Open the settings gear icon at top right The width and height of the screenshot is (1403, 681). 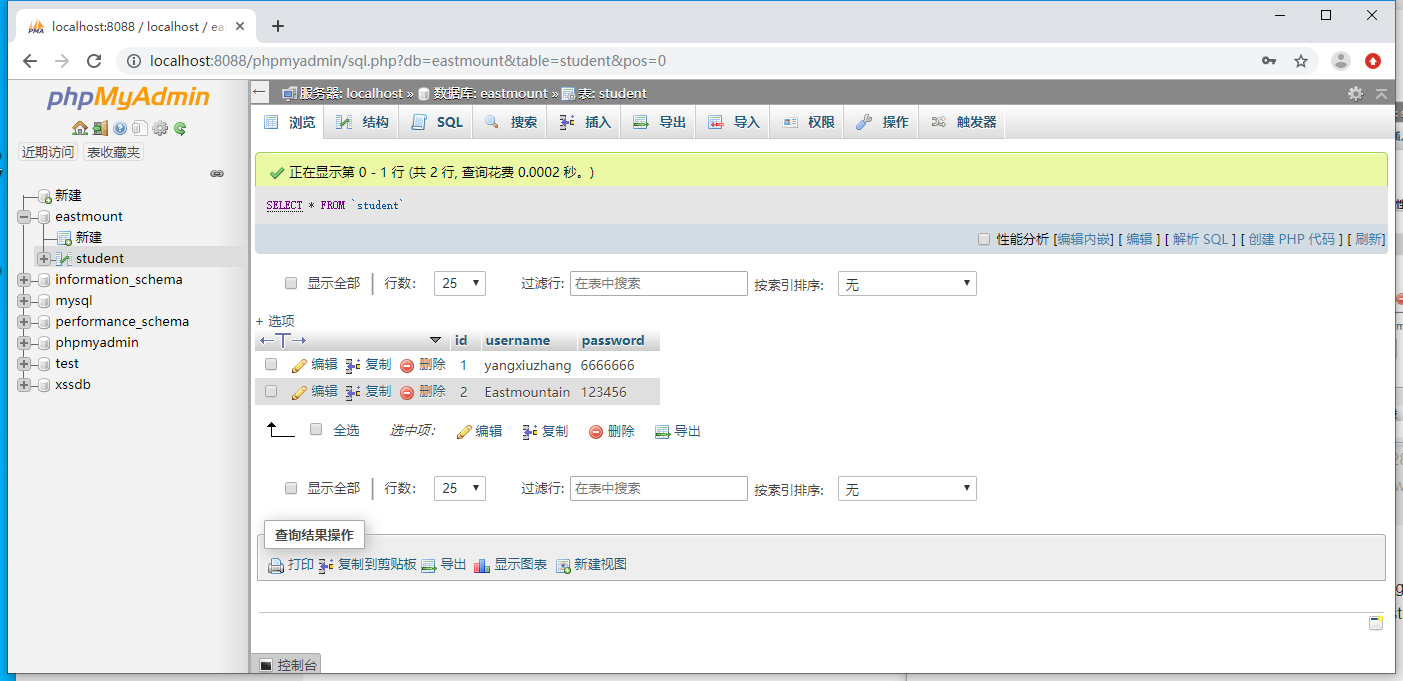[1355, 92]
